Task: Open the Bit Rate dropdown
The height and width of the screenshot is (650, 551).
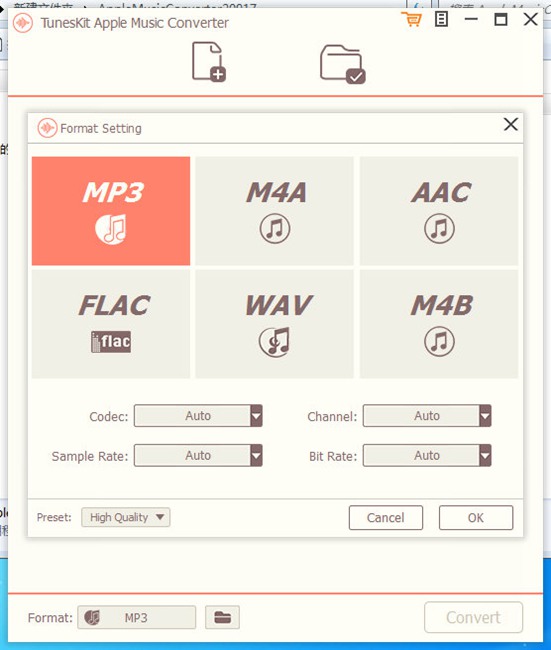Action: 427,456
